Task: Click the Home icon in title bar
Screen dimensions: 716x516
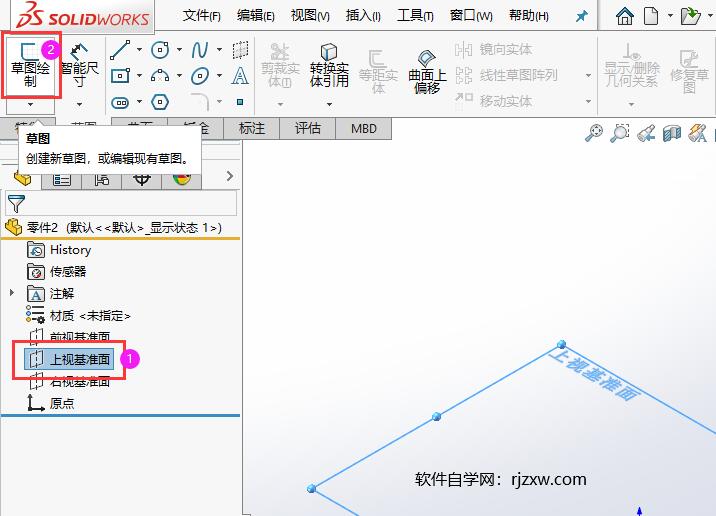Action: tap(624, 16)
